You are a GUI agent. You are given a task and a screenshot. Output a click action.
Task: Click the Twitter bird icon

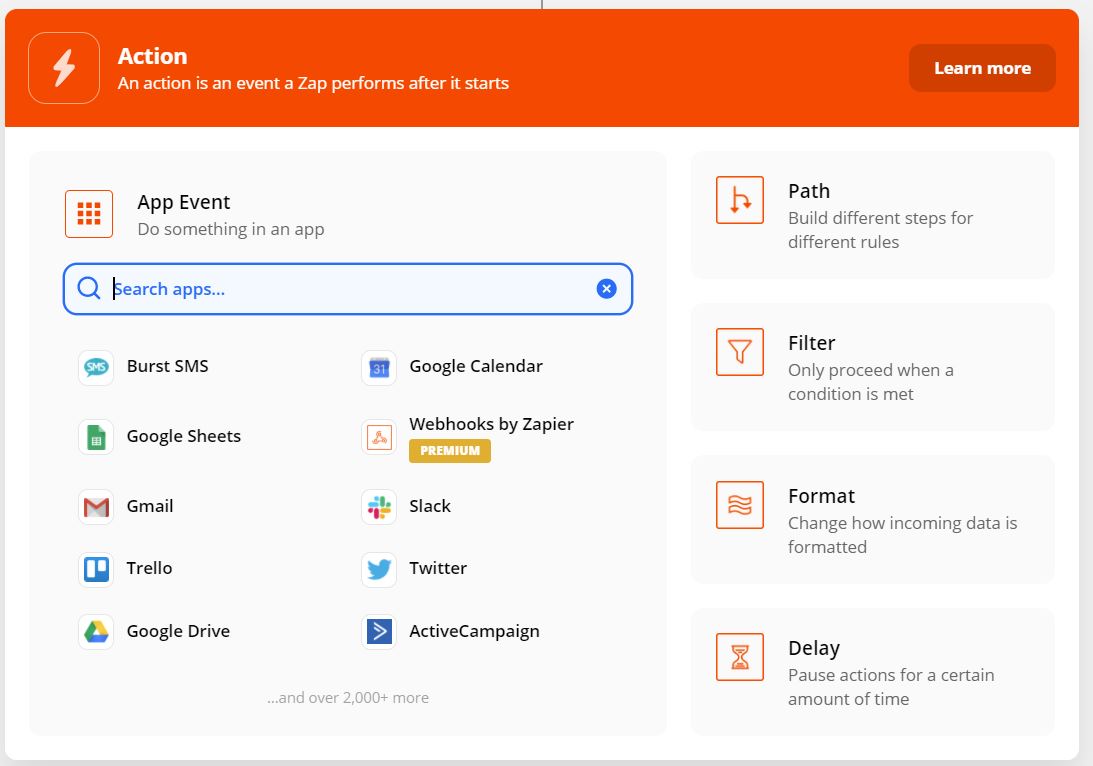(x=379, y=569)
